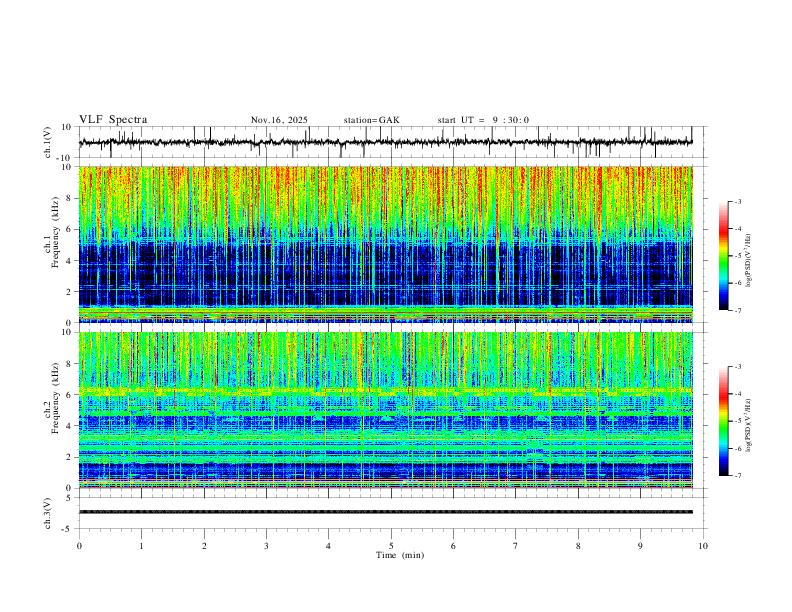Image resolution: width=792 pixels, height=612 pixels.
Task: Click the ch.2 spectrogram panel
Action: [385, 410]
